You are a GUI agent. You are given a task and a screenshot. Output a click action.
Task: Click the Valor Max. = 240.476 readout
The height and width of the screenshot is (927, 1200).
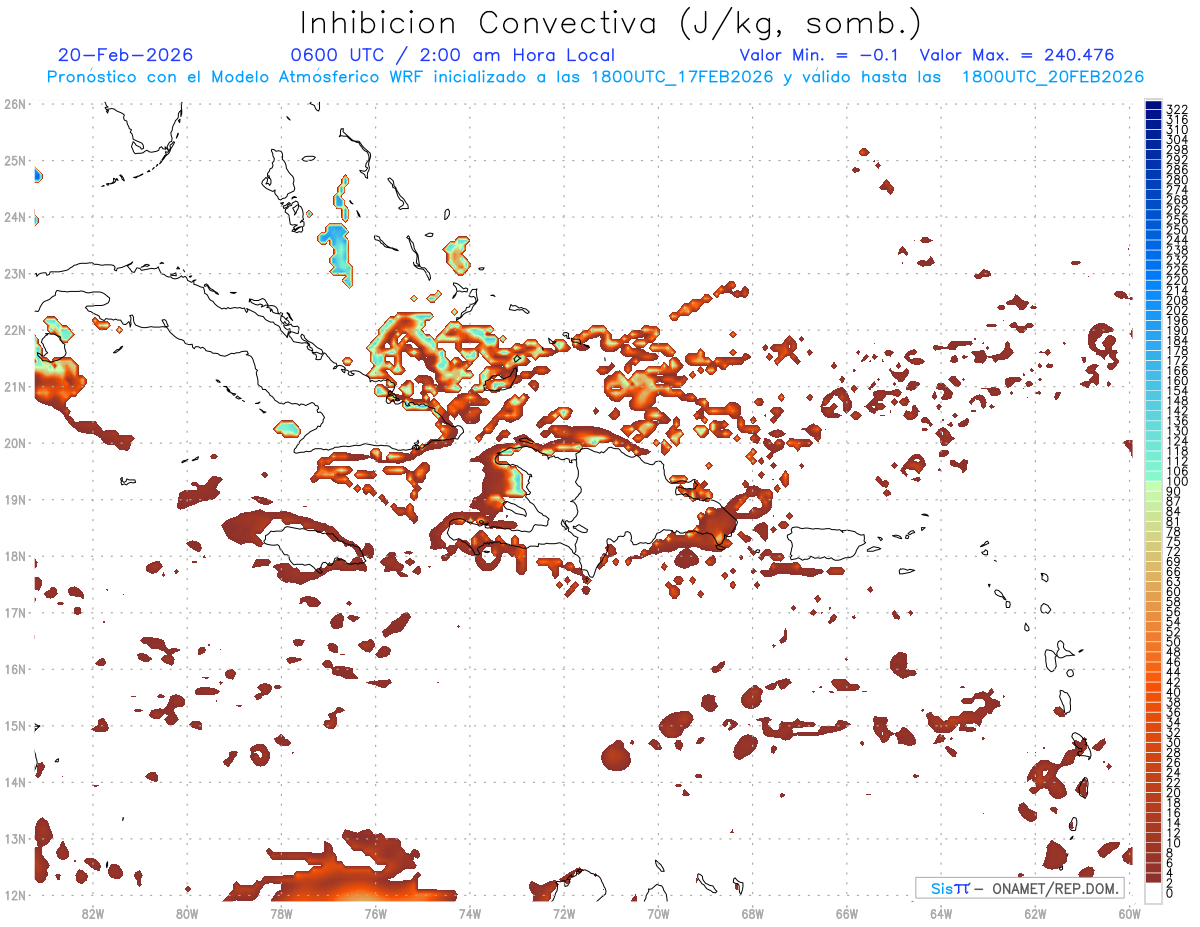(1017, 55)
